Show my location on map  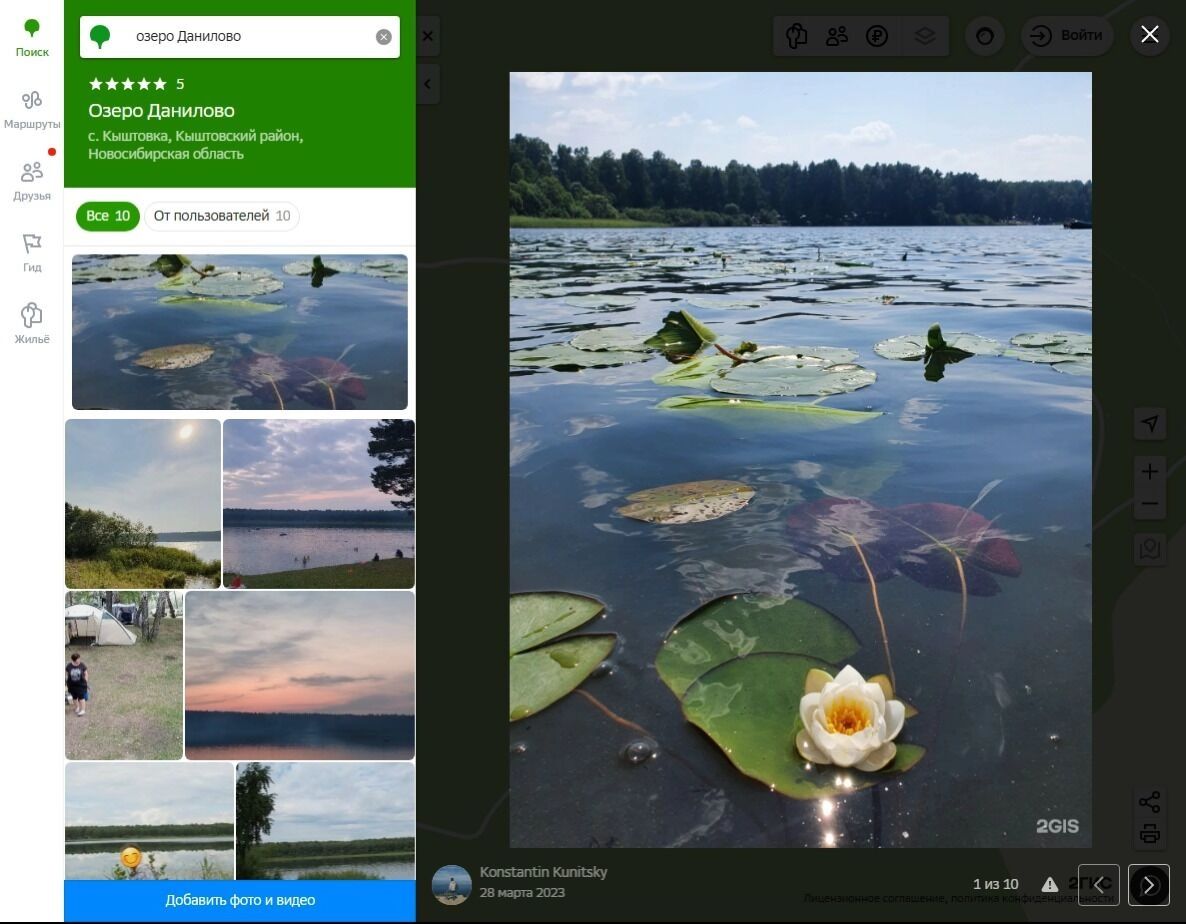pyautogui.click(x=1150, y=424)
